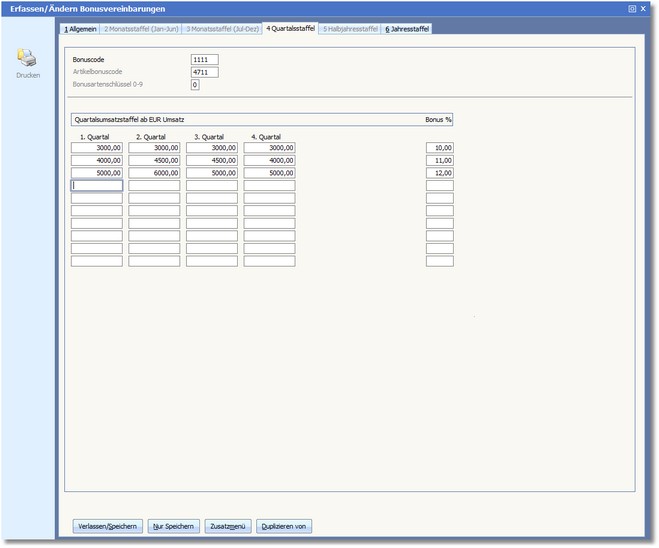Select the 3 Monatsstaffel (Jul-Dez) tab
Image resolution: width=659 pixels, height=548 pixels.
click(221, 29)
